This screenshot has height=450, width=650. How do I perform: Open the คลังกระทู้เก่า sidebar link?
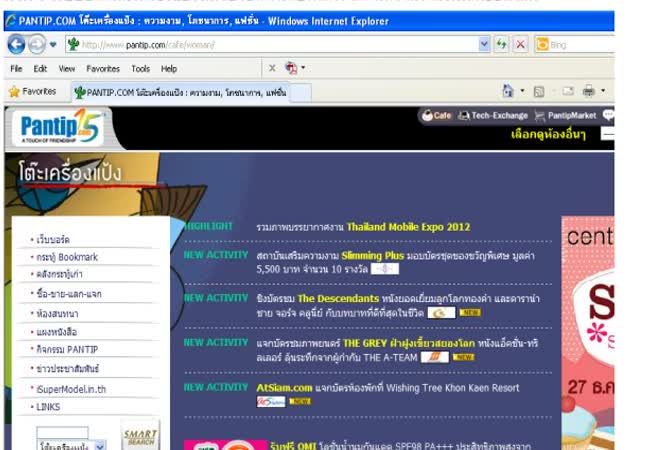tap(59, 274)
